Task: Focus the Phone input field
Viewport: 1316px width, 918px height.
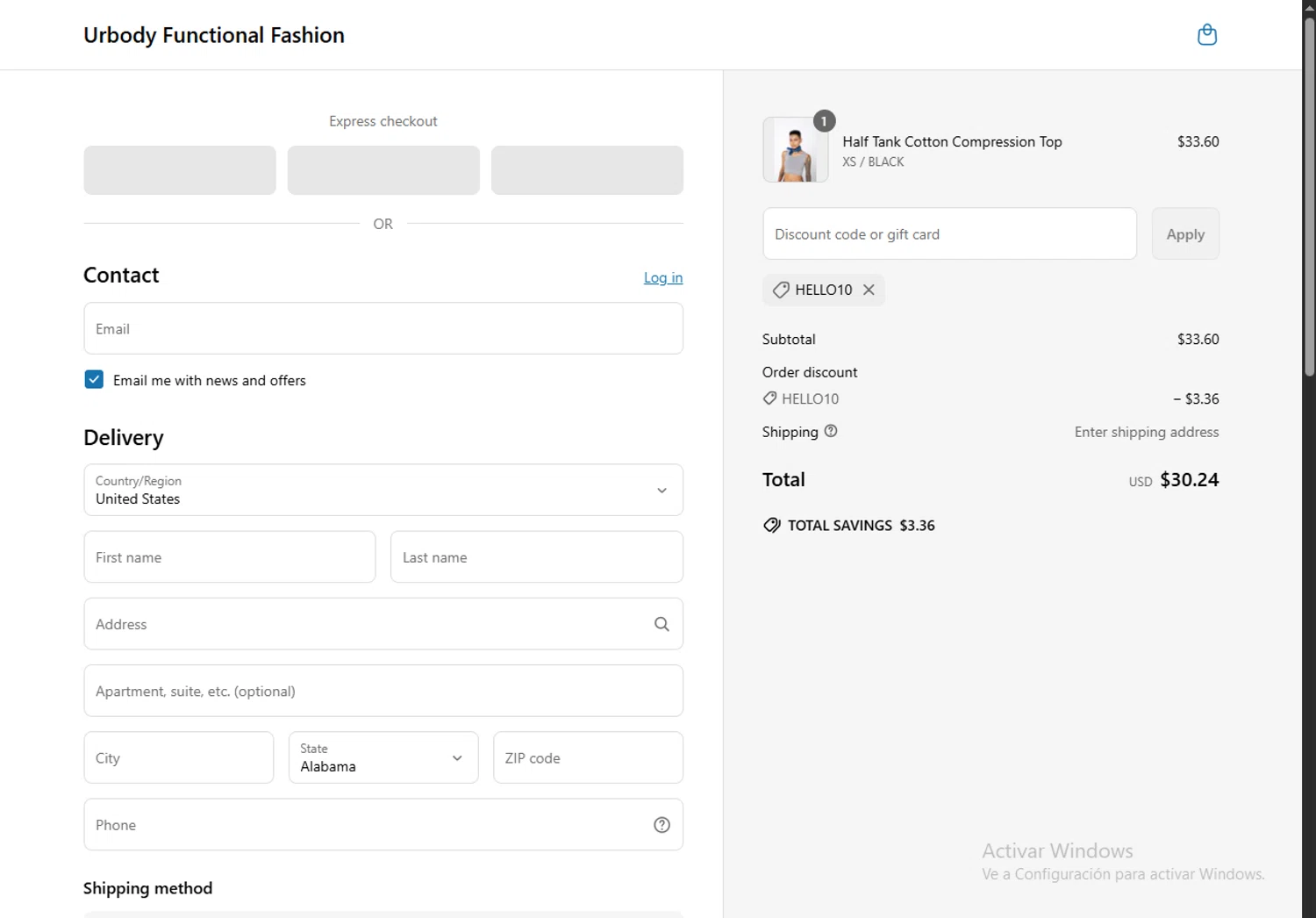Action: [x=383, y=824]
